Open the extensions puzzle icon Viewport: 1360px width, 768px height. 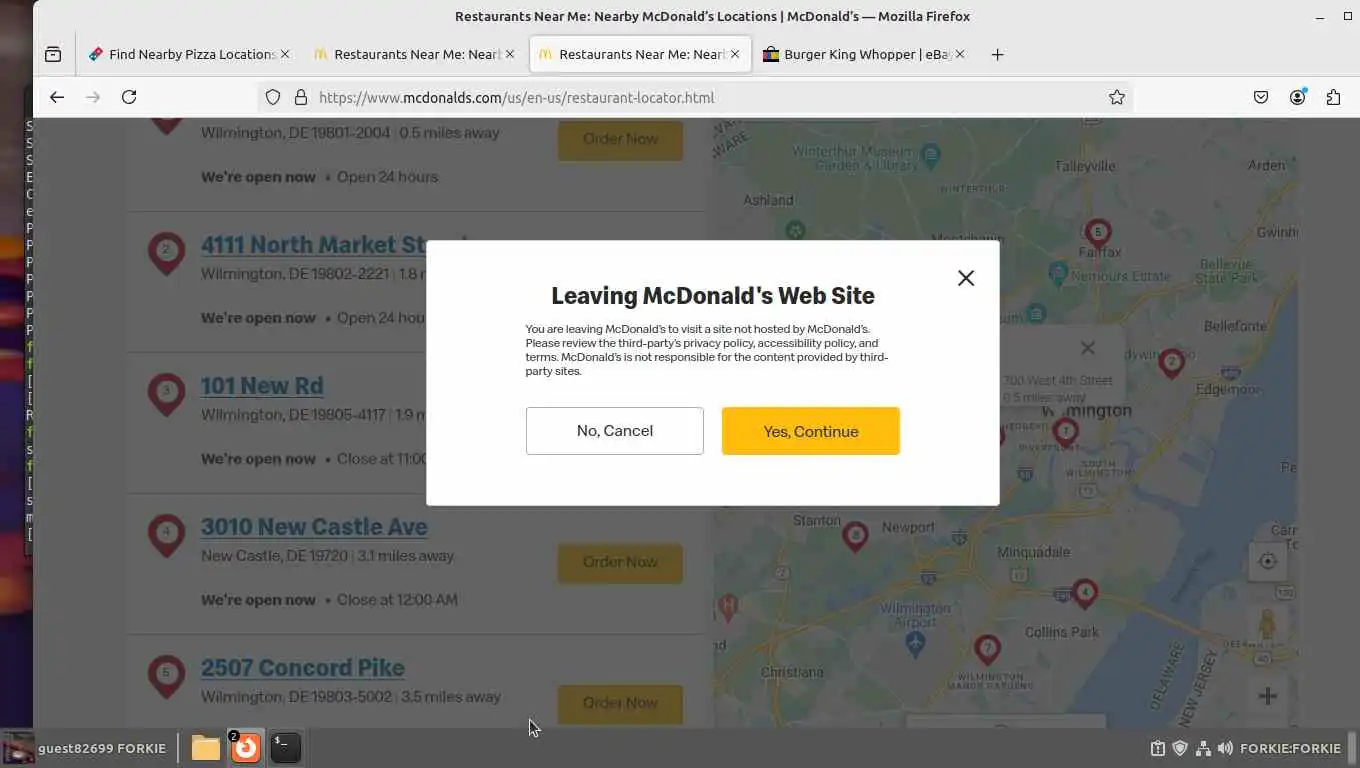tap(1333, 97)
